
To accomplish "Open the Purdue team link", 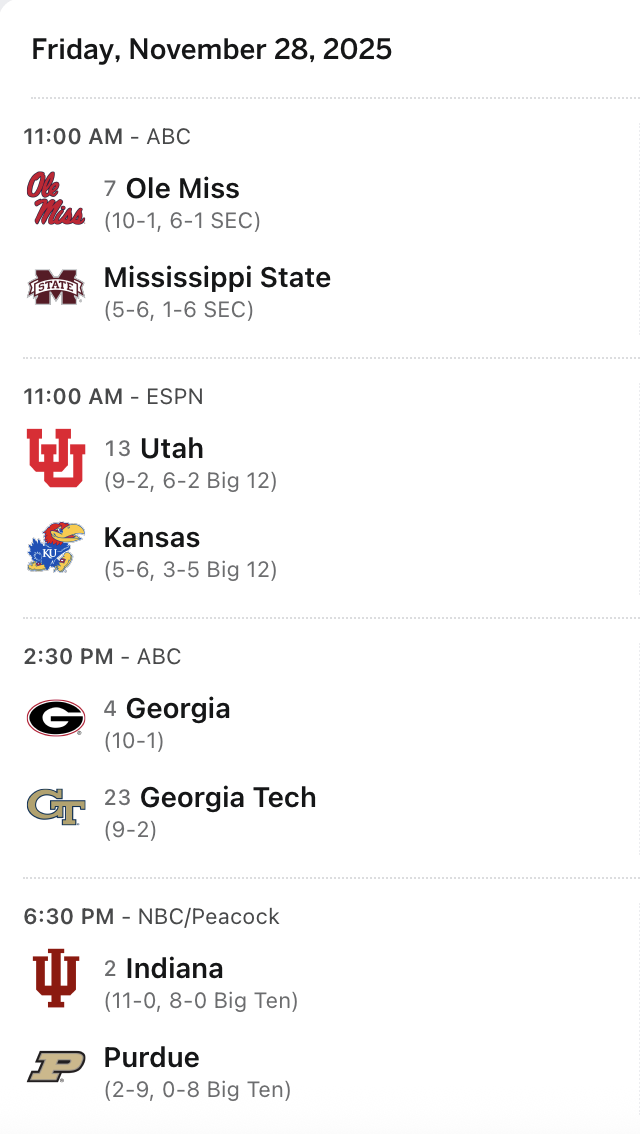I will [151, 1058].
